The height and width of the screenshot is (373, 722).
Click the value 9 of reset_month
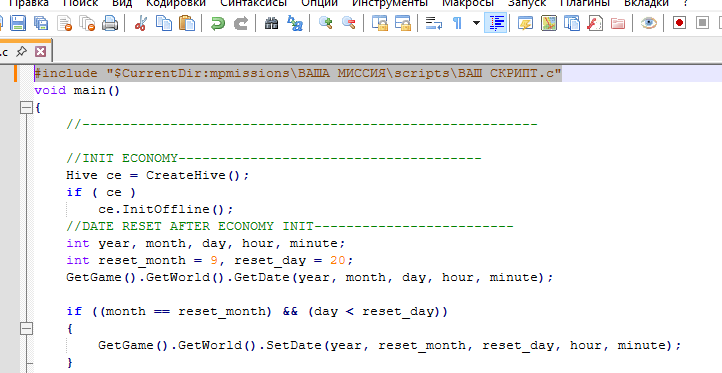(x=214, y=261)
